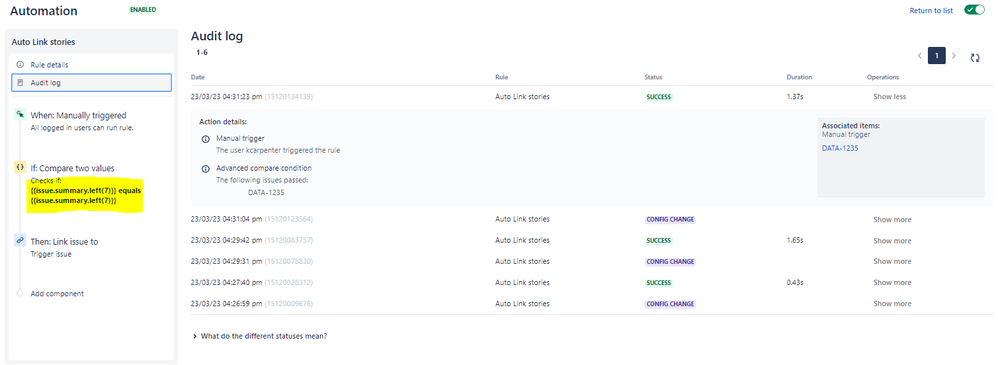Click the refresh audit log icon
The image size is (998, 365).
(974, 57)
